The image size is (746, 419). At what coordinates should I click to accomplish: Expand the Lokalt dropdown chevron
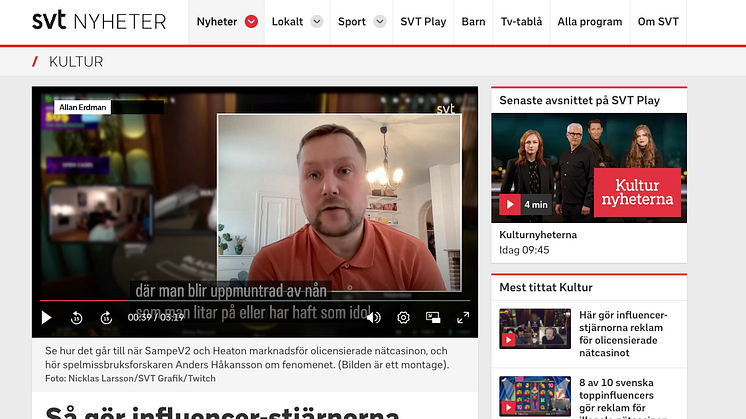317,21
